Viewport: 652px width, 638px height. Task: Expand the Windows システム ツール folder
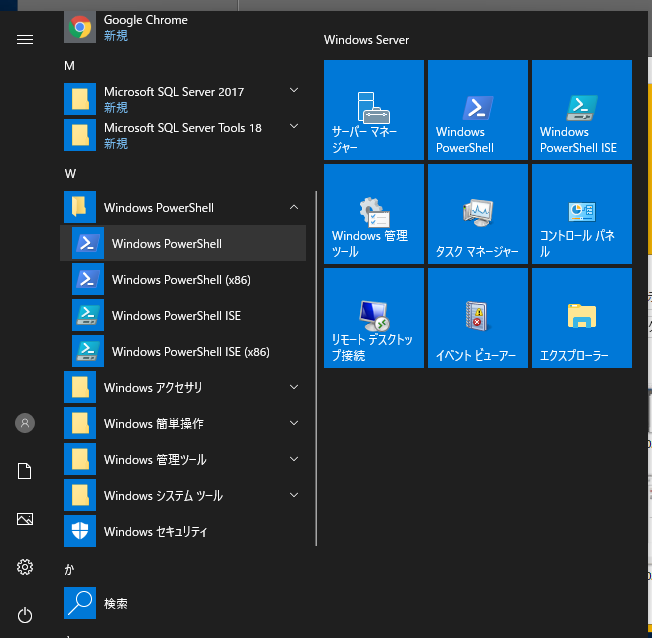183,495
